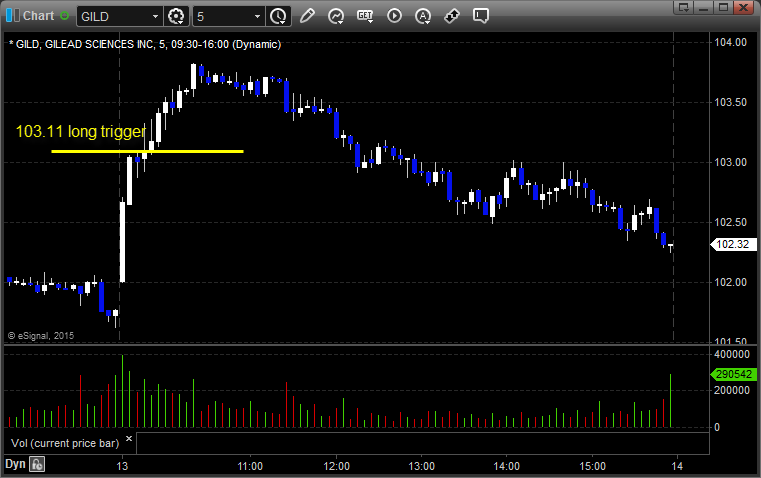Select the yellow trigger line
Screen dimensions: 761x478
[147, 151]
